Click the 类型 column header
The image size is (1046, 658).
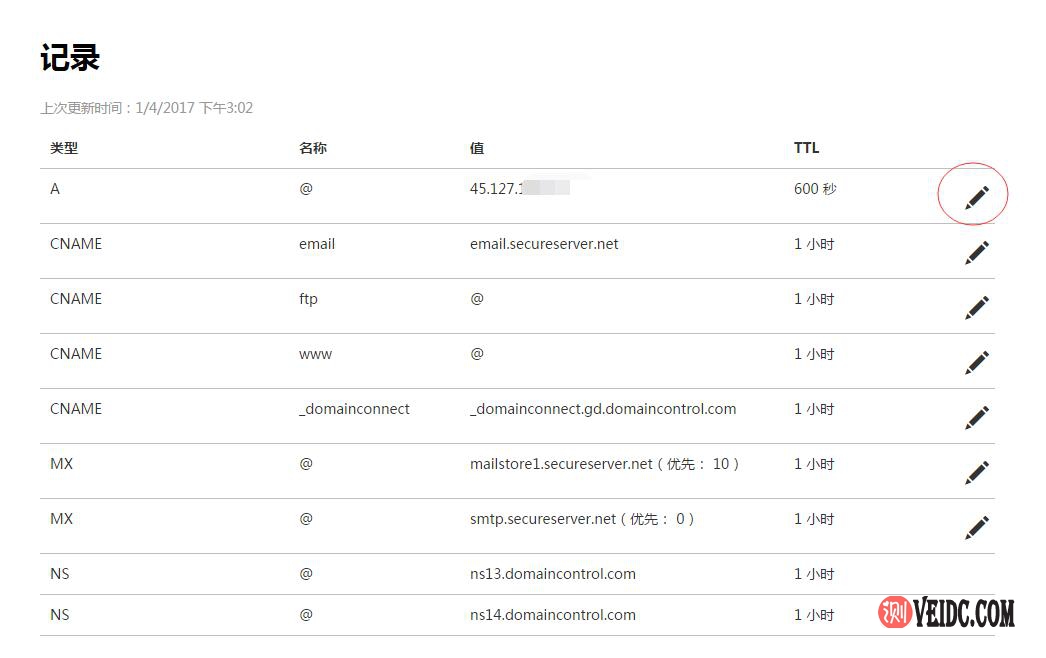click(x=64, y=148)
